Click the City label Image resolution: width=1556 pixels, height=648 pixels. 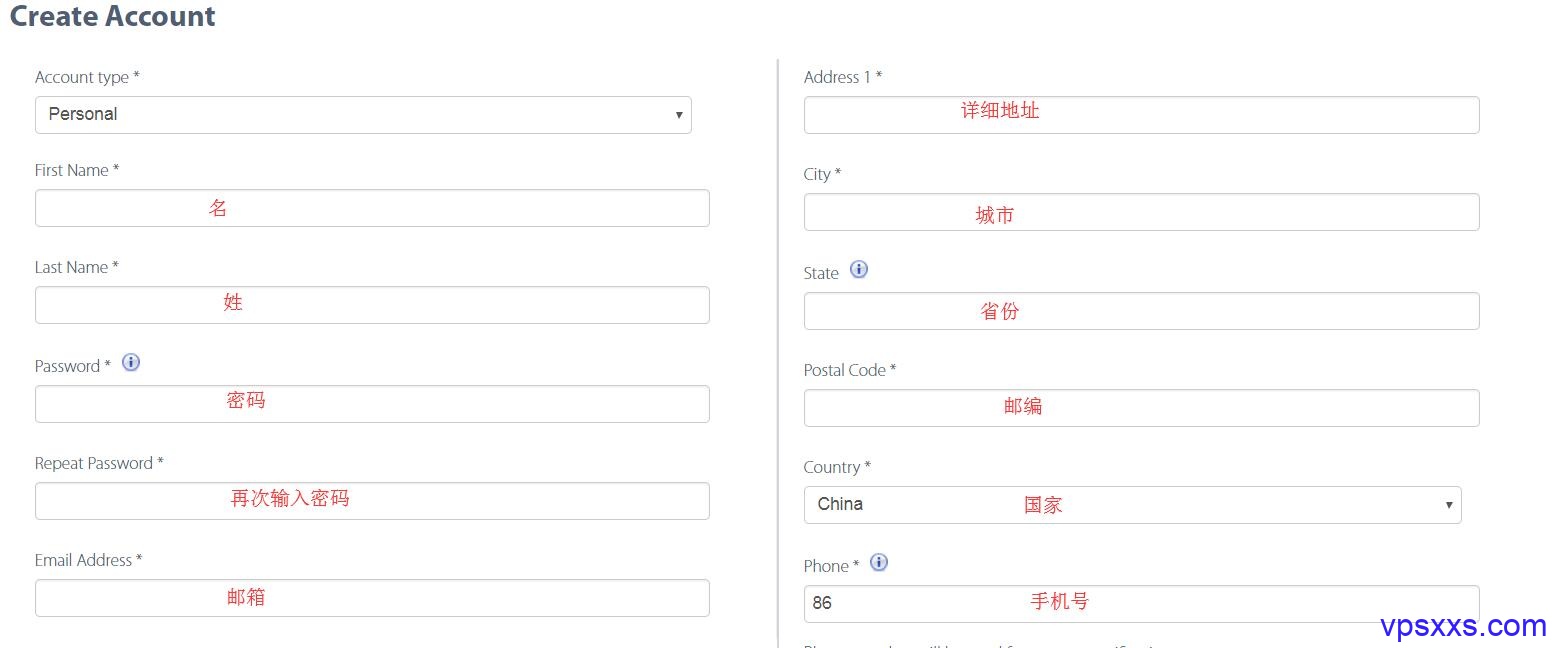tap(822, 174)
